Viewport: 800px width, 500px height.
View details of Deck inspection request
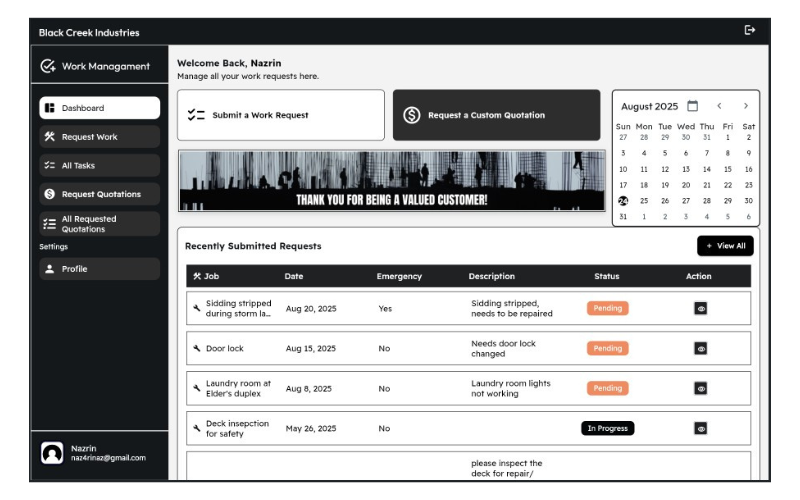pos(701,429)
